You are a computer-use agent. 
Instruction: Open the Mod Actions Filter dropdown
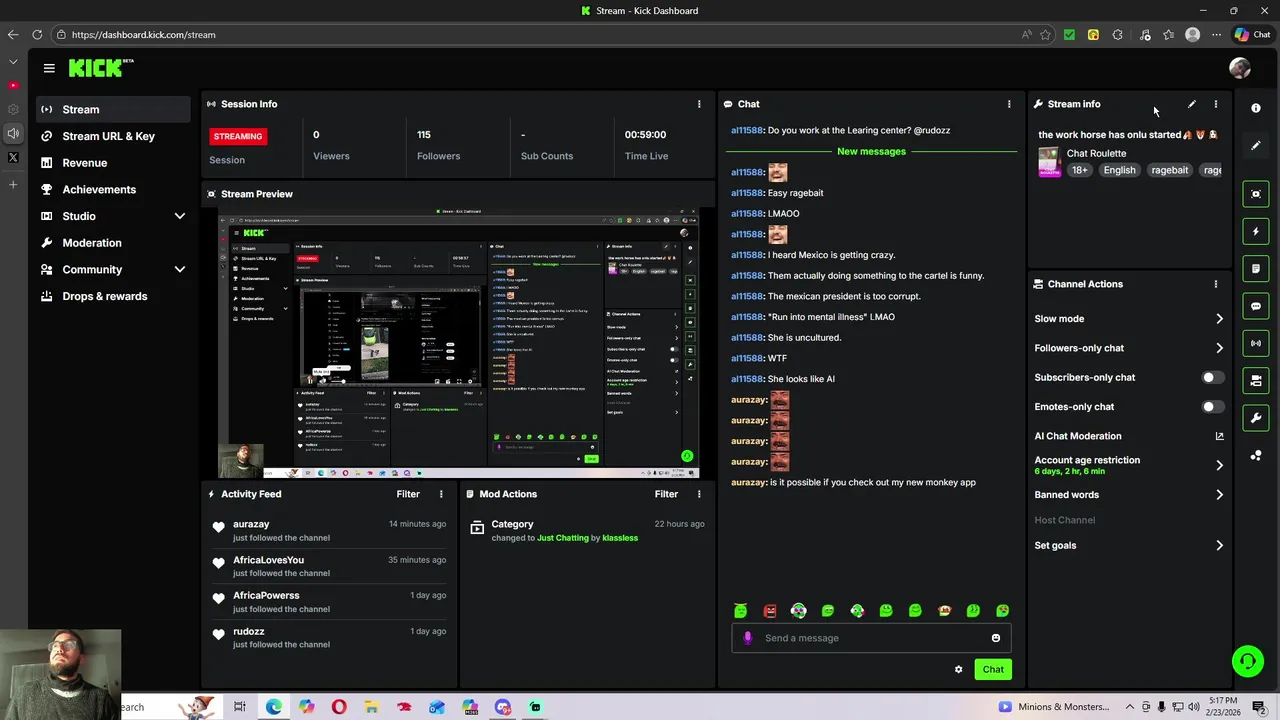pyautogui.click(x=666, y=494)
